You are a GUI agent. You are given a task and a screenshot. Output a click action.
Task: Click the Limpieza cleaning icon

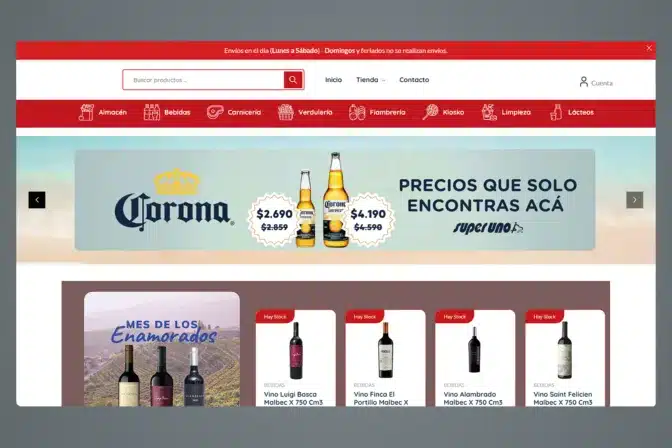(489, 112)
